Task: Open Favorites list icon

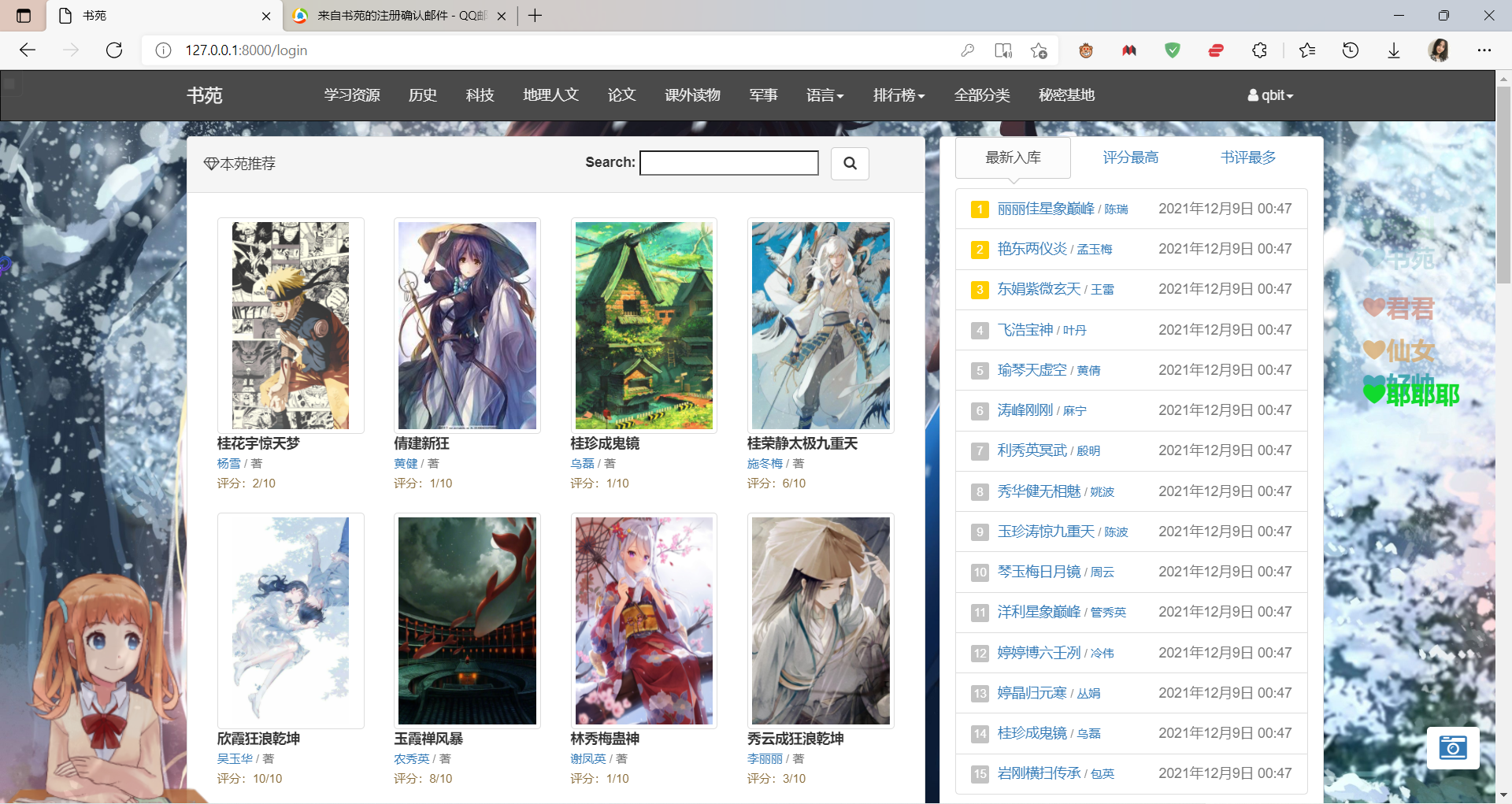Action: pos(1307,50)
